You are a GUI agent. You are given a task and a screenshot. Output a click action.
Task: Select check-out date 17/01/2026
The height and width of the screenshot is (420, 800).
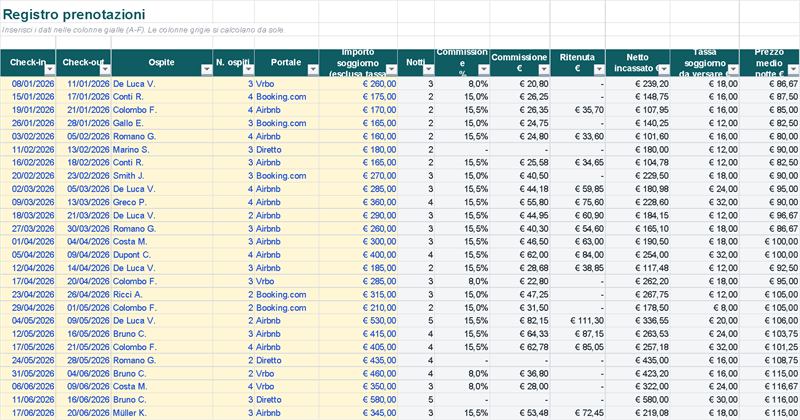pos(84,96)
